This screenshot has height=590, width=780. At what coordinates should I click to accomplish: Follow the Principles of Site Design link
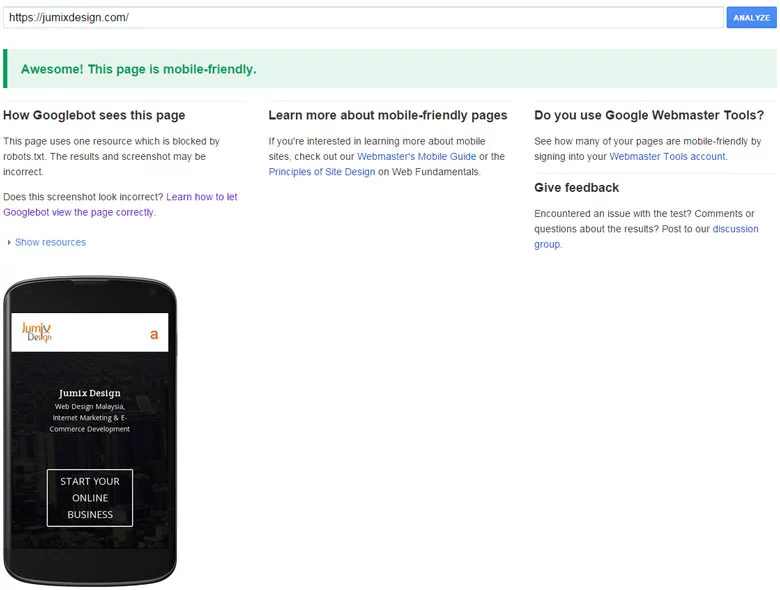pyautogui.click(x=322, y=172)
